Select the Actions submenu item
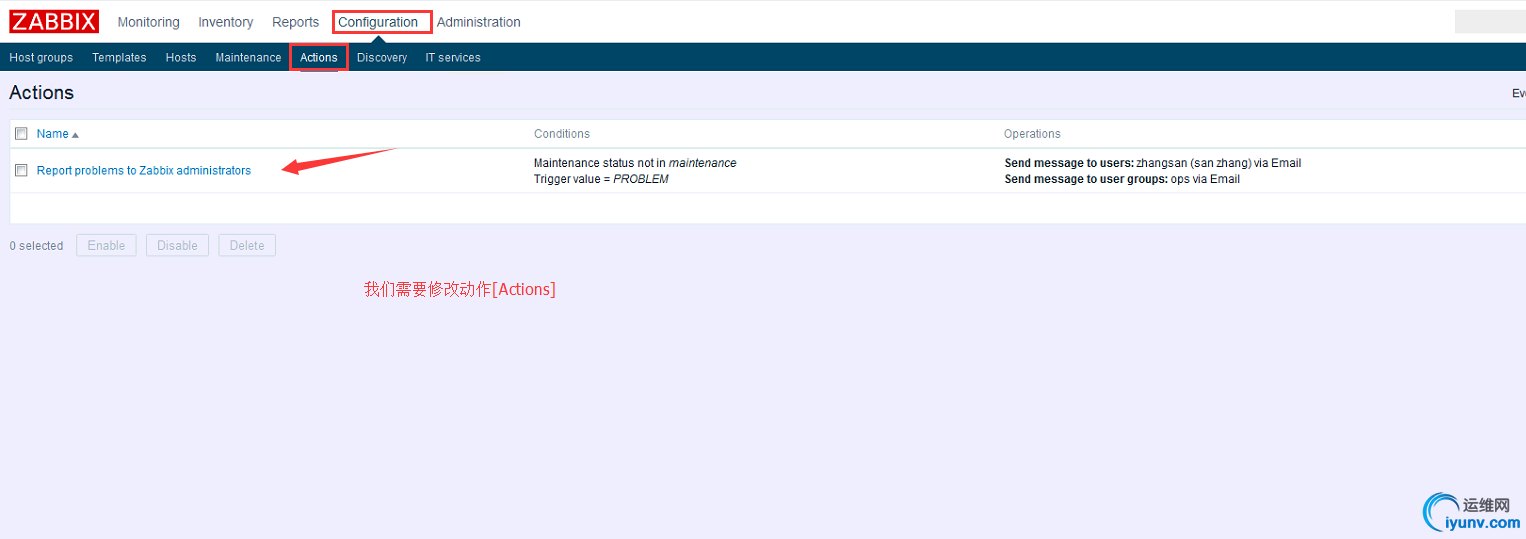 tap(319, 58)
